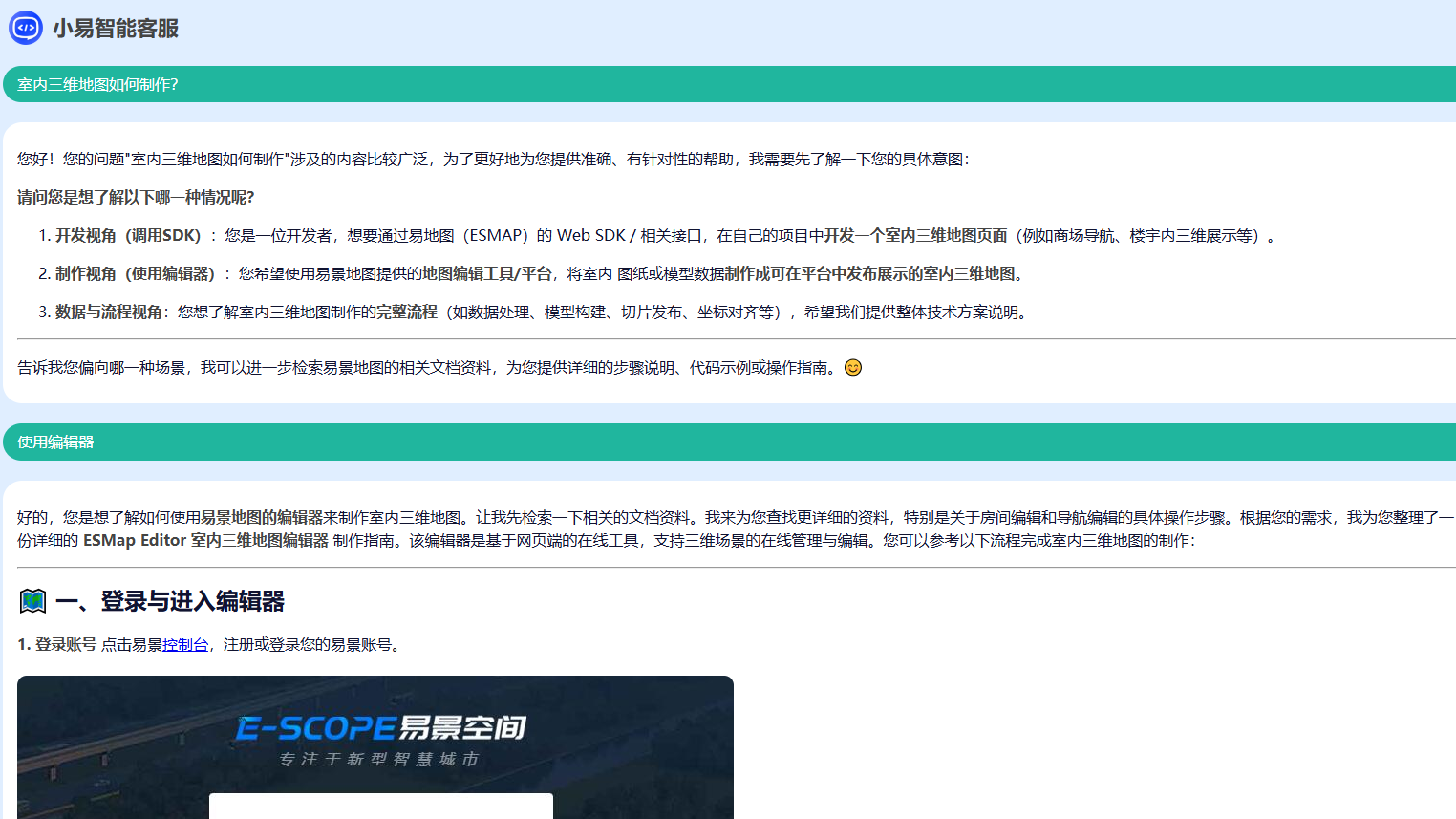1456x819 pixels.
Task: Select the user message 室内三维地图如何制作?
Action: [730, 84]
